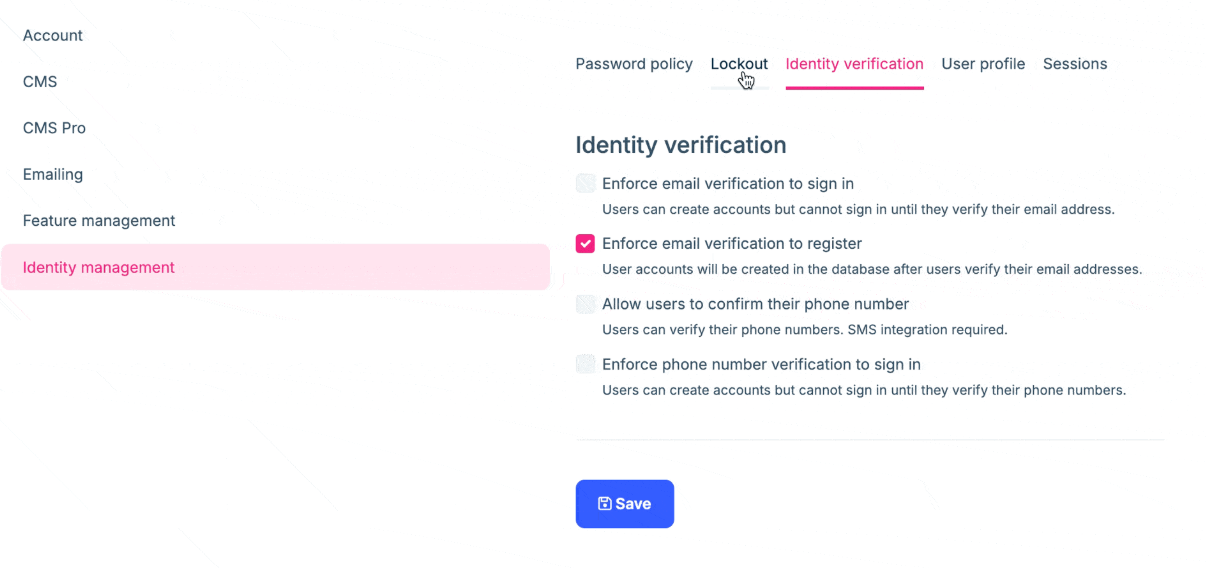Tick Allow users to confirm phone number
The height and width of the screenshot is (568, 1206).
(x=585, y=304)
